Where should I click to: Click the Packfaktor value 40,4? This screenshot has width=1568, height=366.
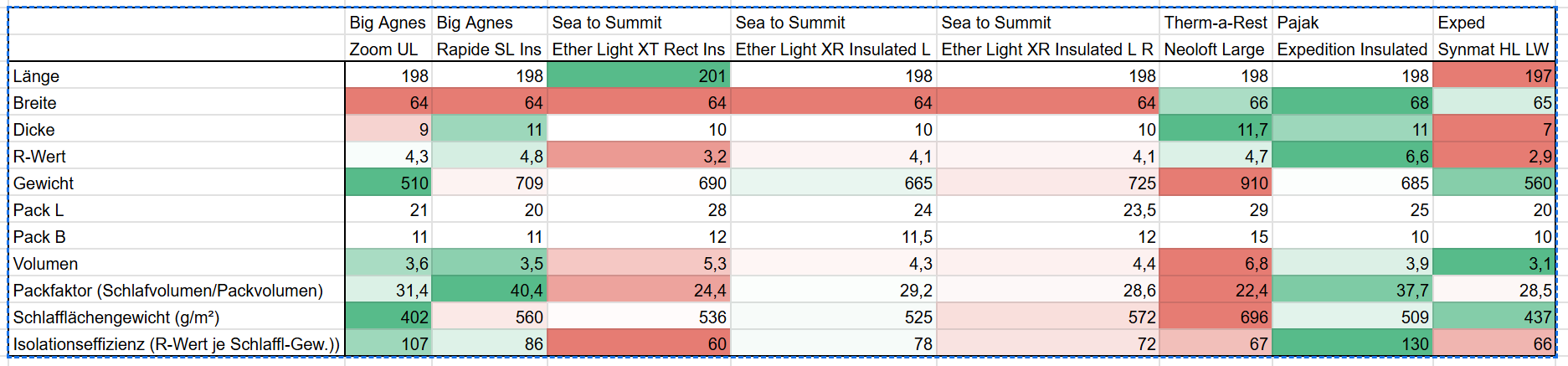(490, 290)
